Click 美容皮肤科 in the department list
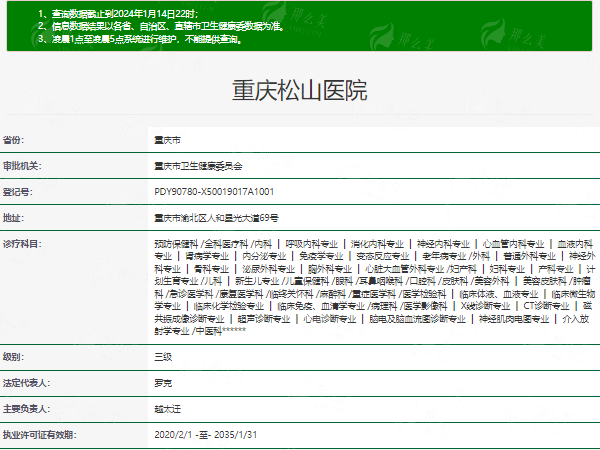 coord(545,281)
